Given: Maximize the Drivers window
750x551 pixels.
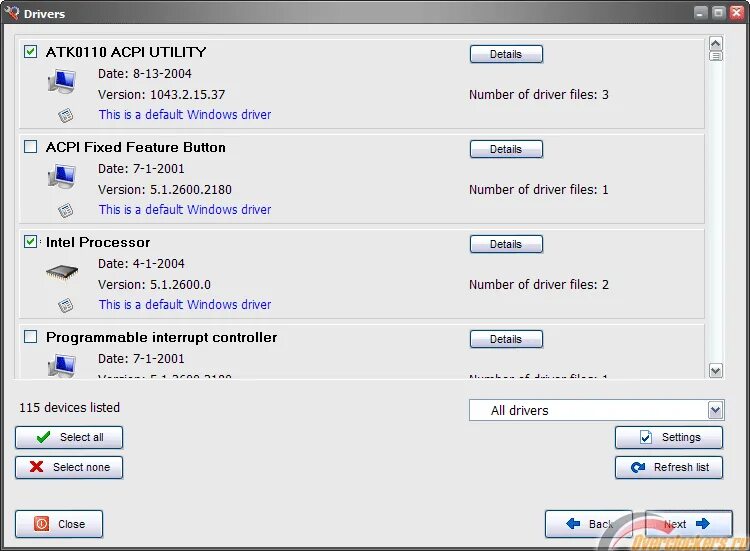Looking at the screenshot, I should [718, 12].
